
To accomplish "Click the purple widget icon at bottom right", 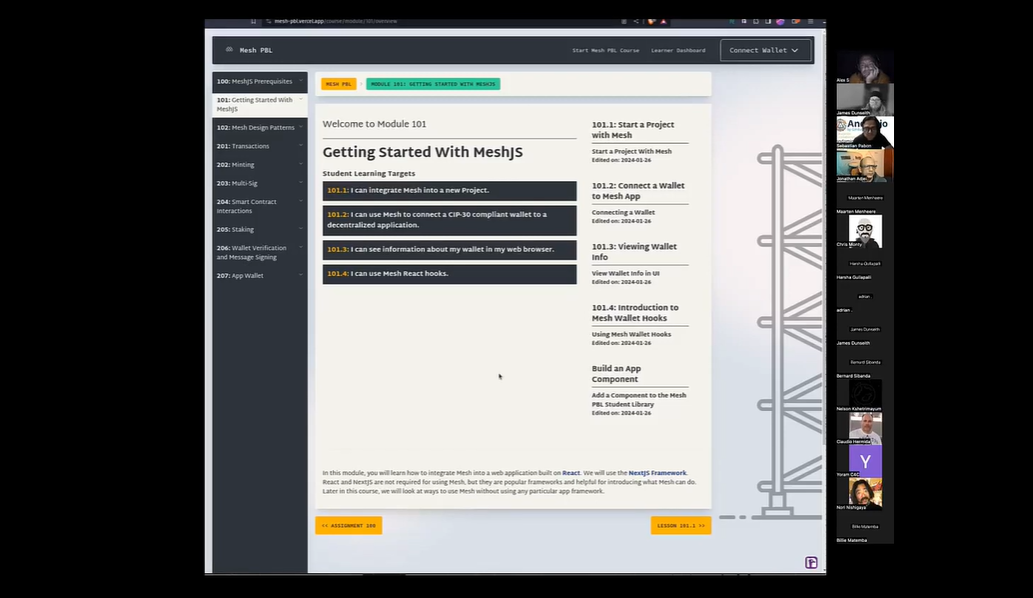I will [x=811, y=563].
